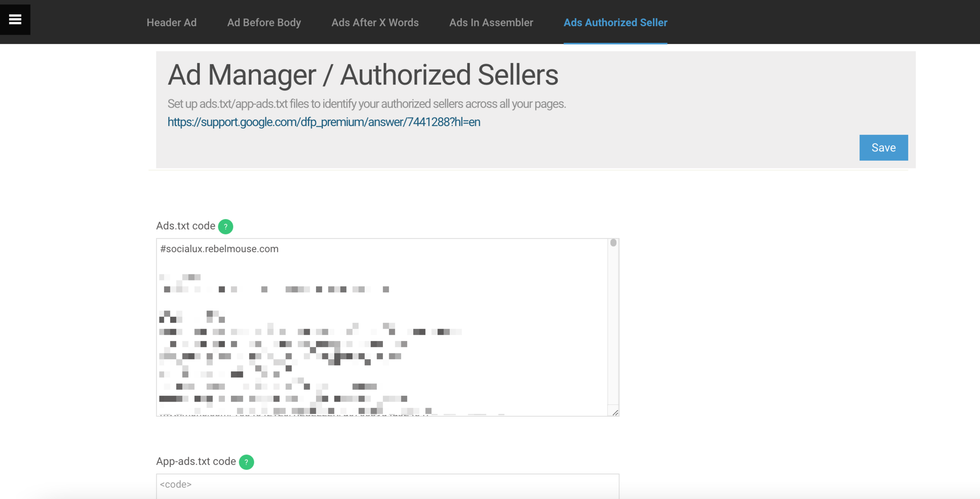
Task: Click the help icon beside Ads.txt code
Action: click(226, 227)
